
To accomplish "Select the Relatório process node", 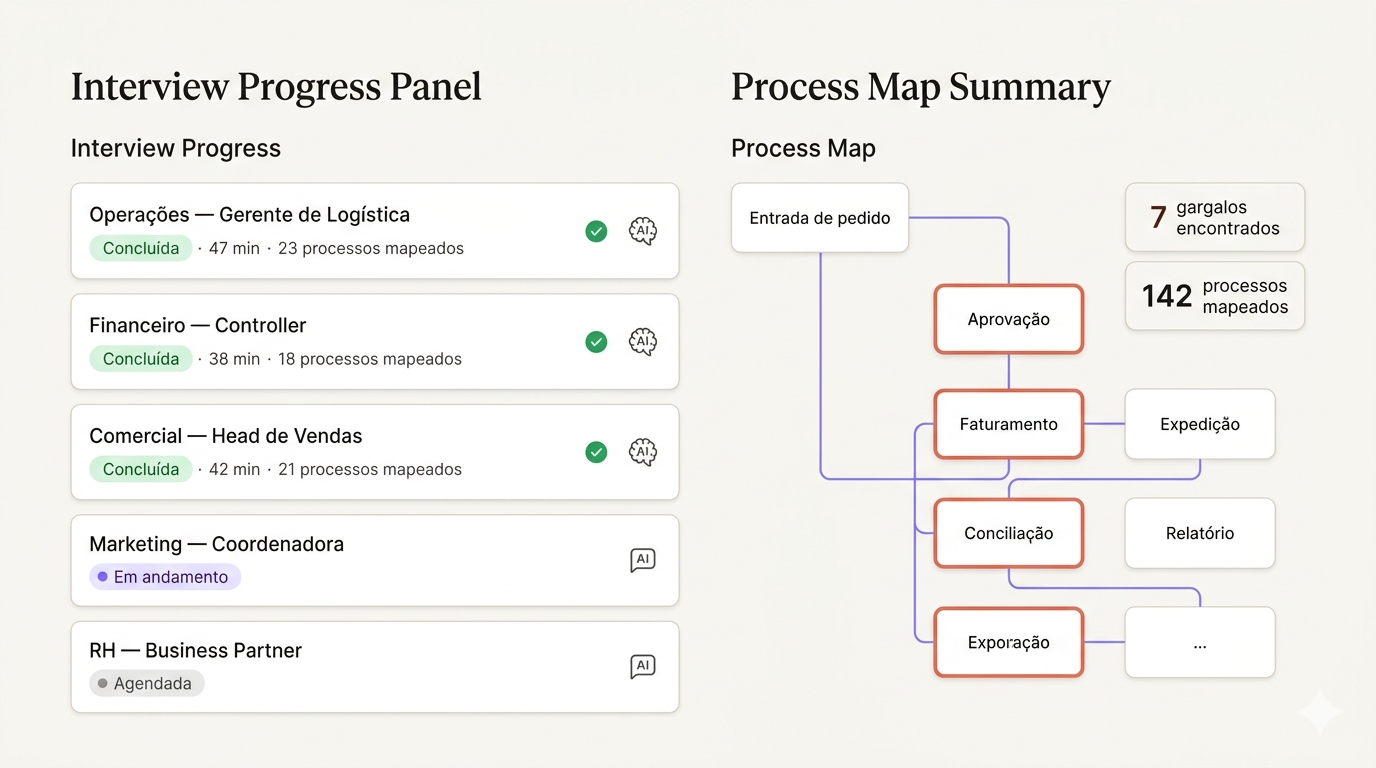I will [x=1199, y=533].
